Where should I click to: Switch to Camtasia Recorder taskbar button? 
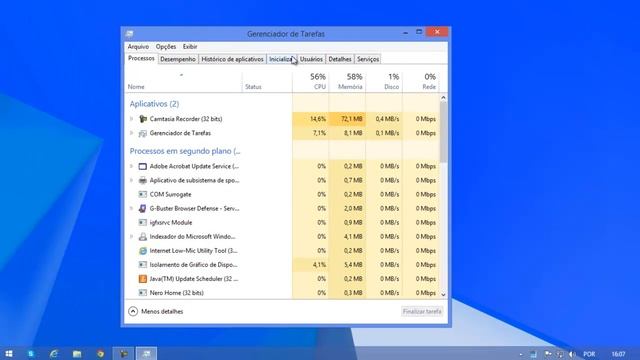pos(123,353)
